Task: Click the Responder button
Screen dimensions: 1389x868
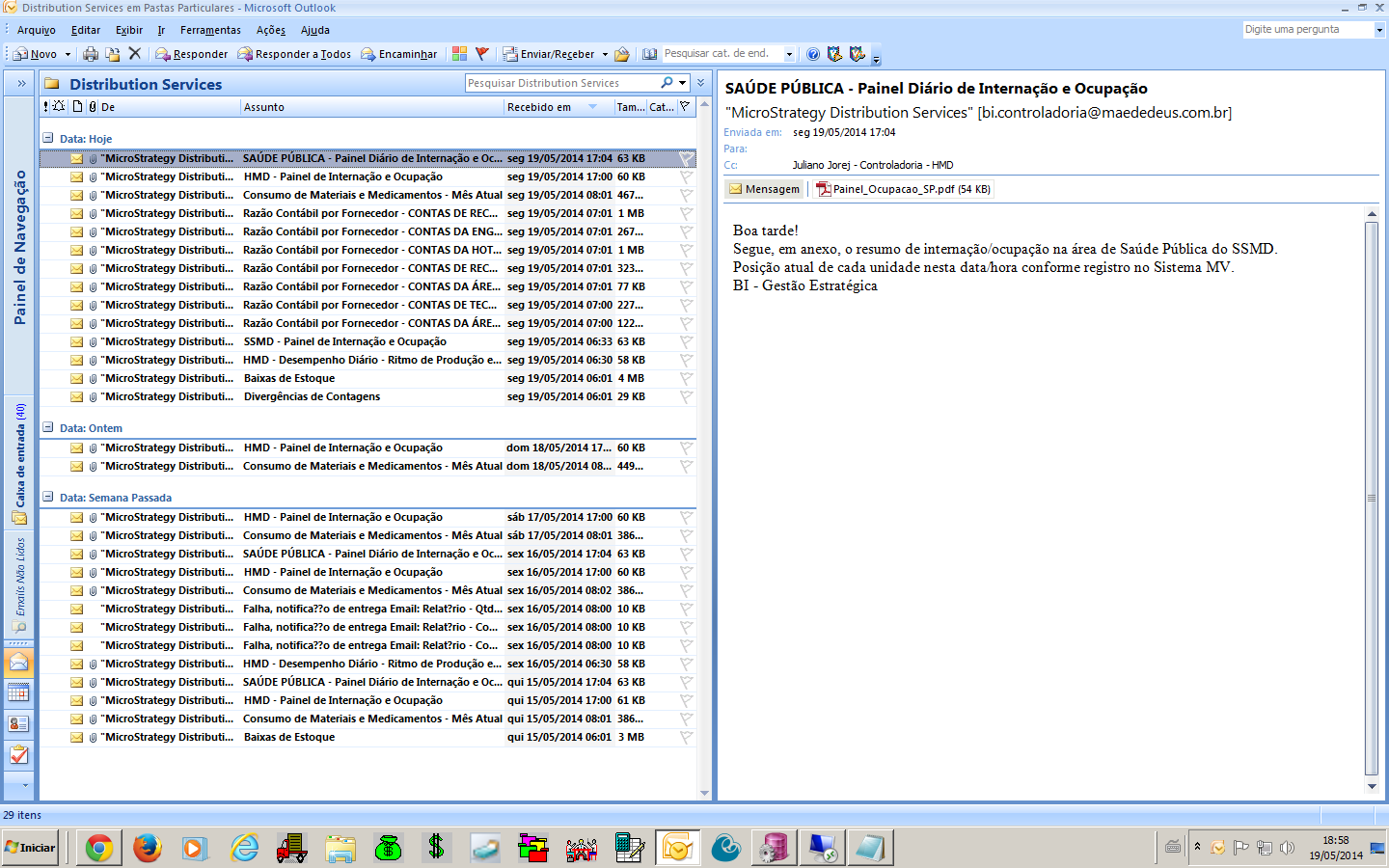Action: (192, 54)
